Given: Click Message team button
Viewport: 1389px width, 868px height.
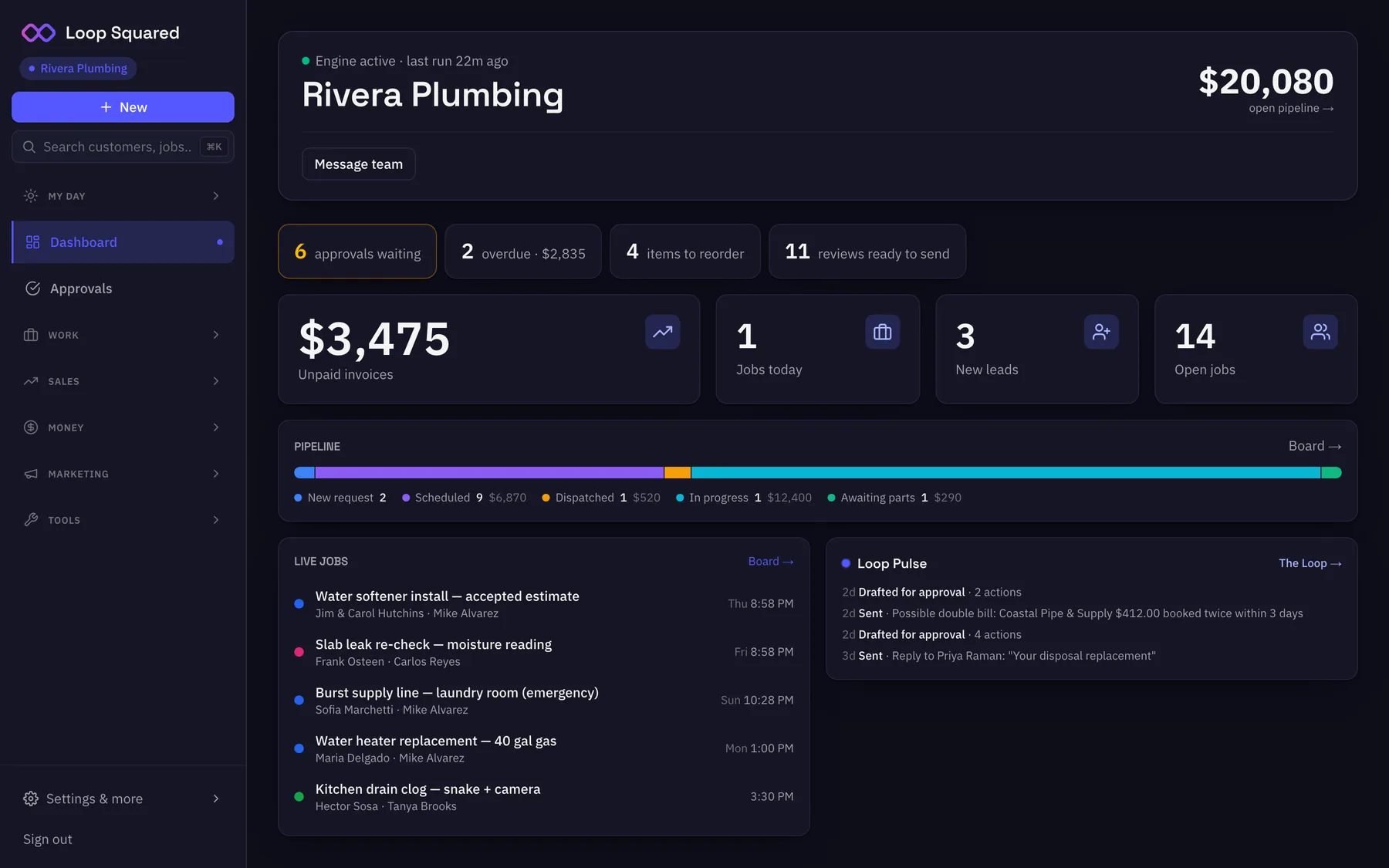Looking at the screenshot, I should [359, 164].
